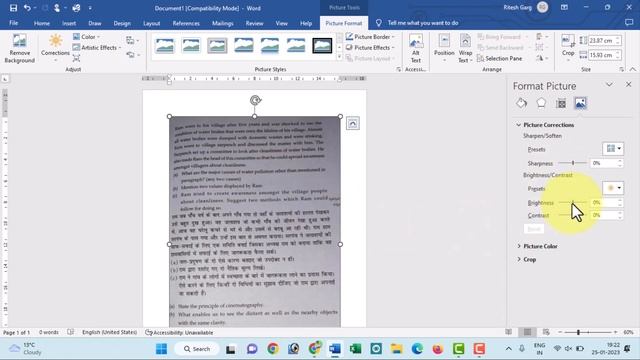Open the Artistic Effects dropdown

click(97, 47)
